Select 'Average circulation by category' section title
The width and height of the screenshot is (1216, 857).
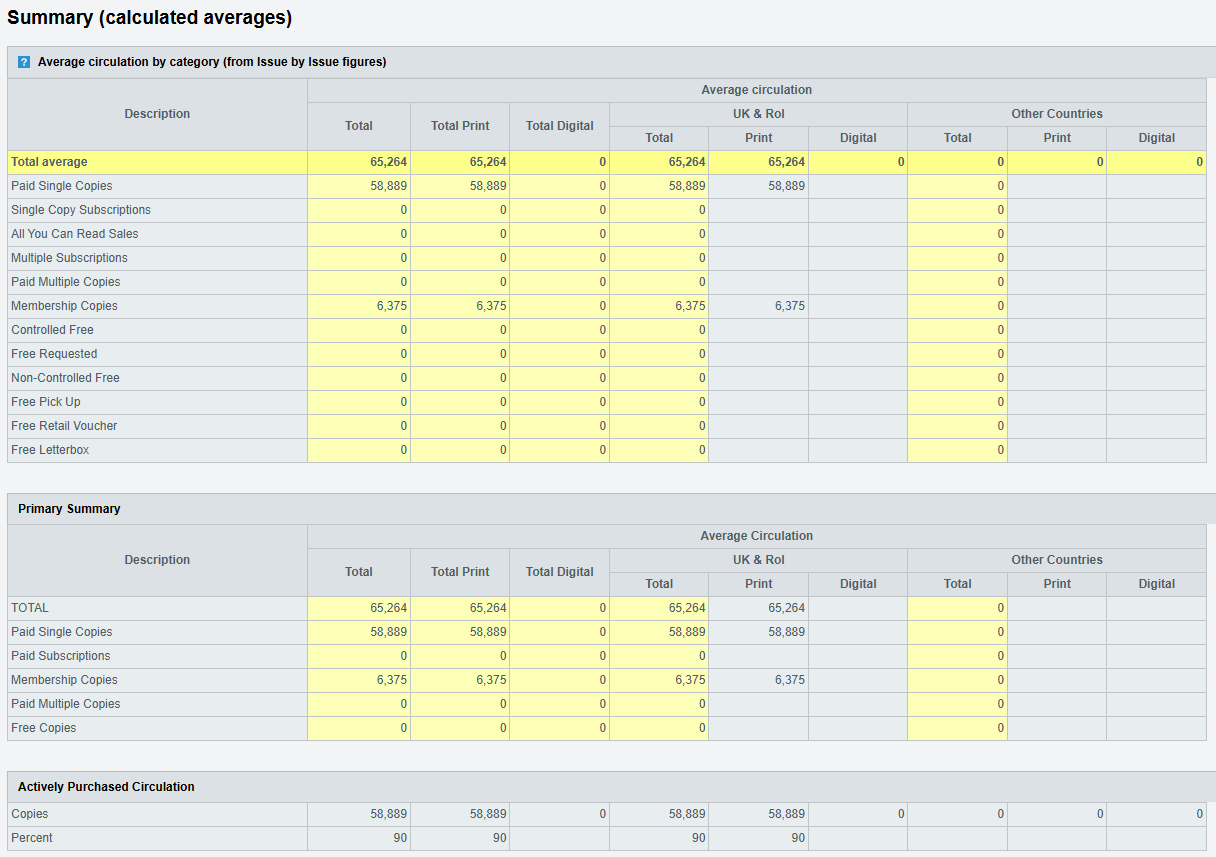point(212,62)
